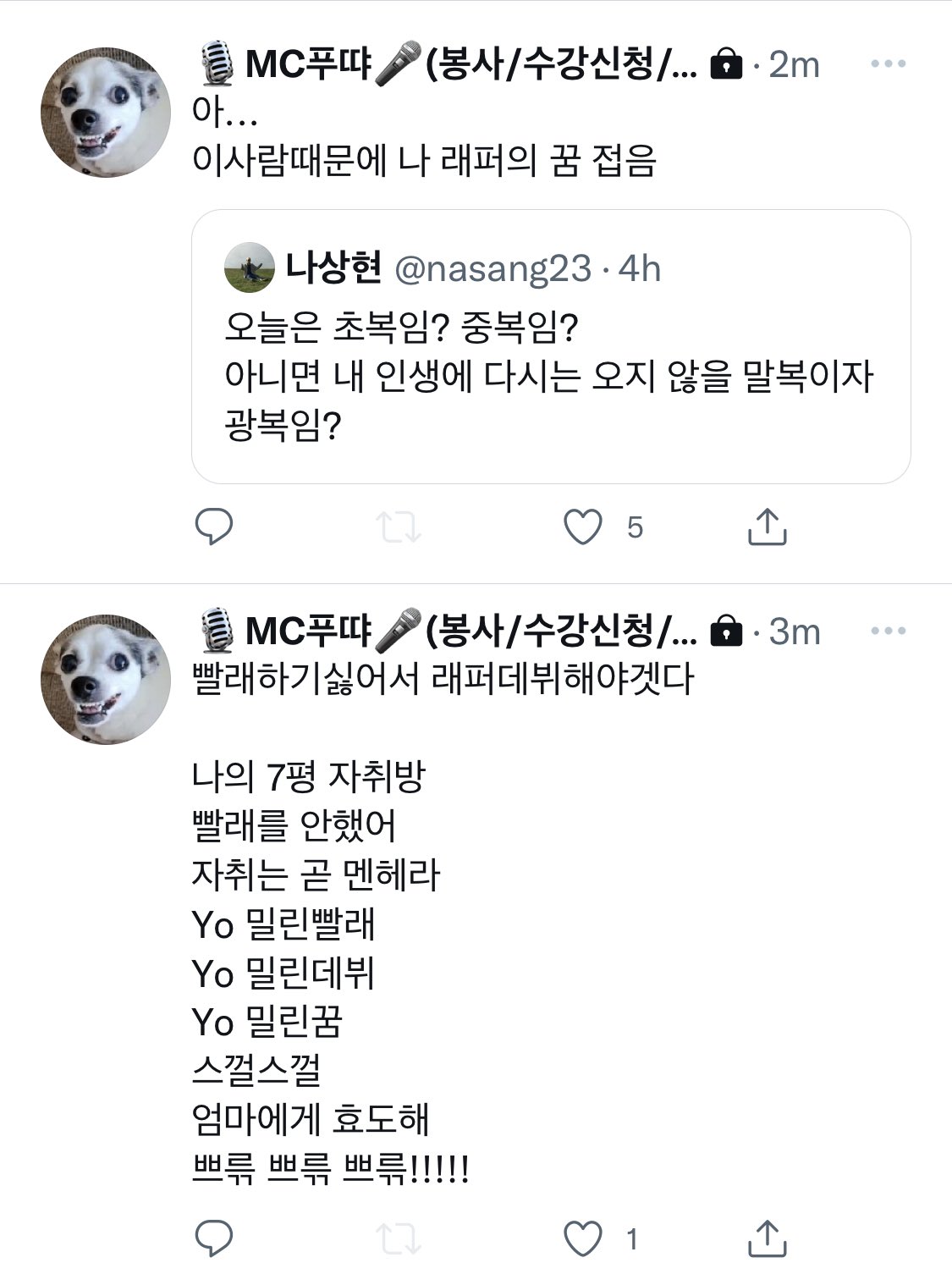The height and width of the screenshot is (1285, 952).
Task: Click the 2m timestamp of first tweet
Action: pyautogui.click(x=794, y=65)
